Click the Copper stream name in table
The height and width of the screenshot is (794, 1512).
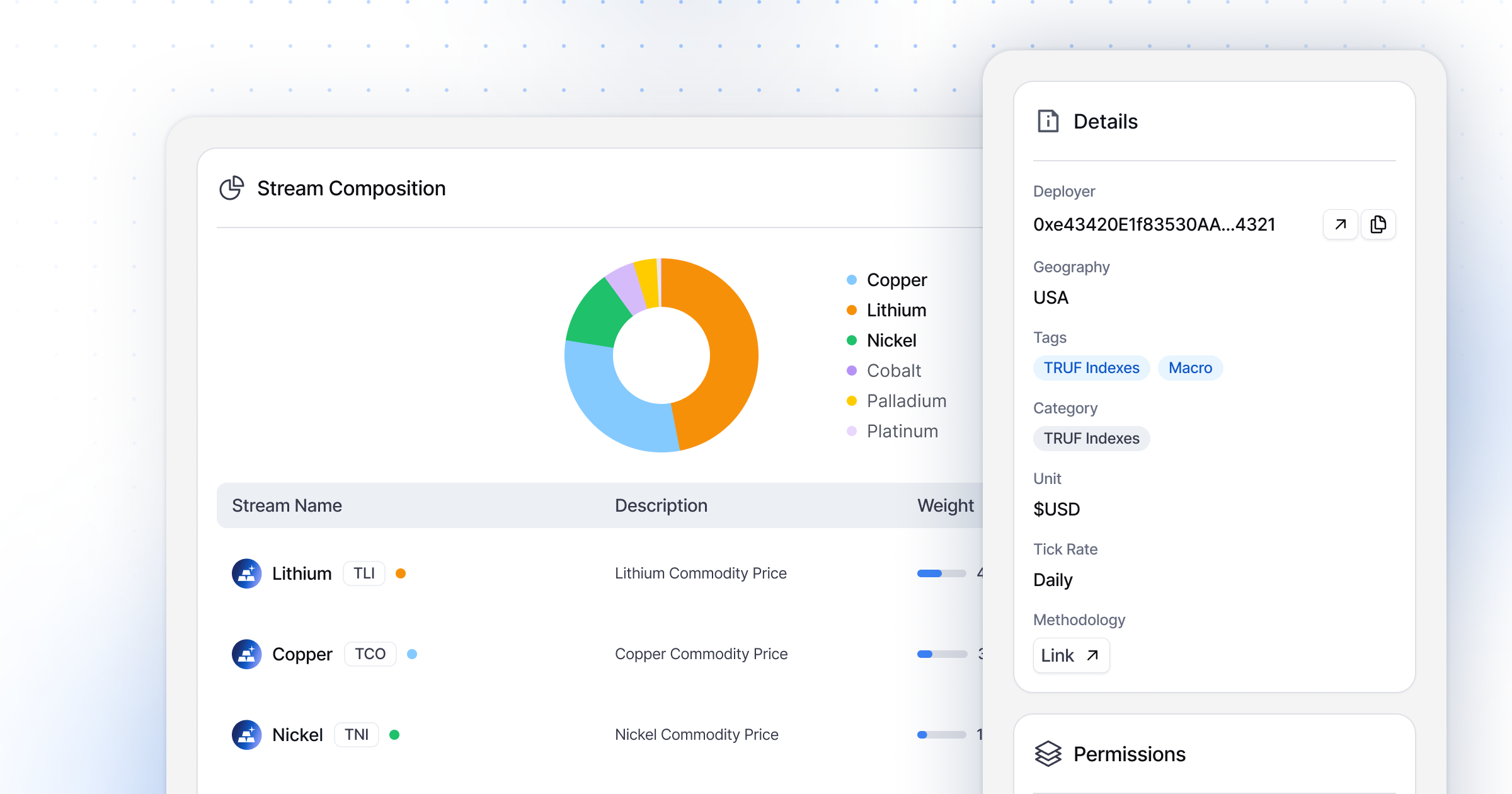(x=302, y=654)
